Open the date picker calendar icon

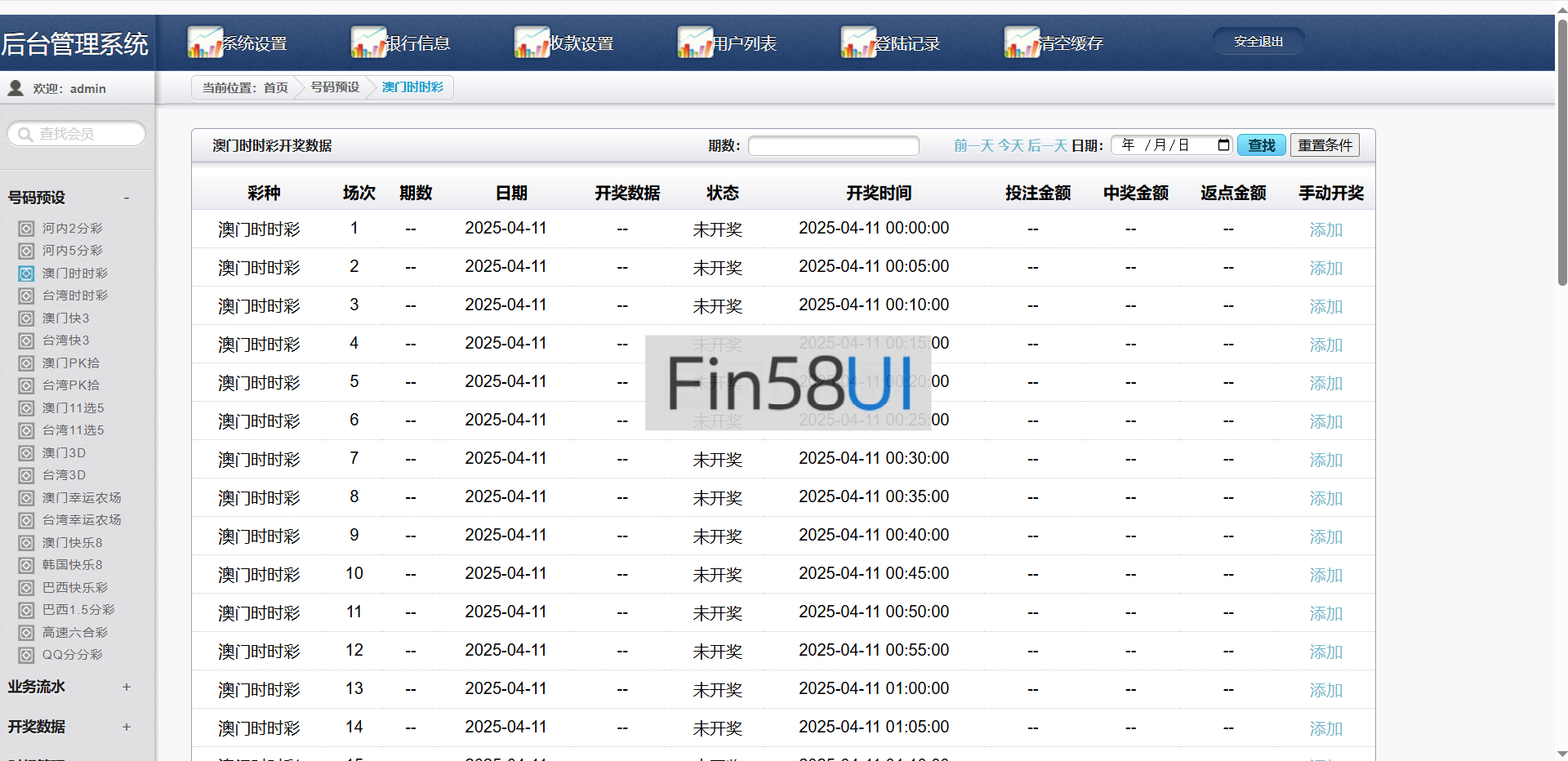(1223, 145)
